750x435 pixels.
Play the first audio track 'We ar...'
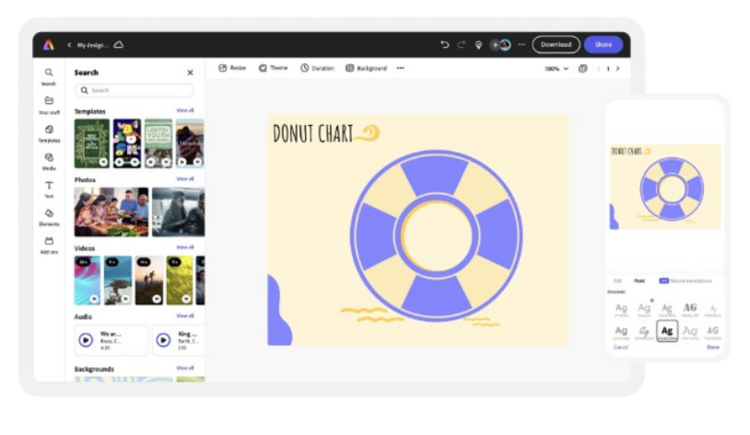[86, 340]
